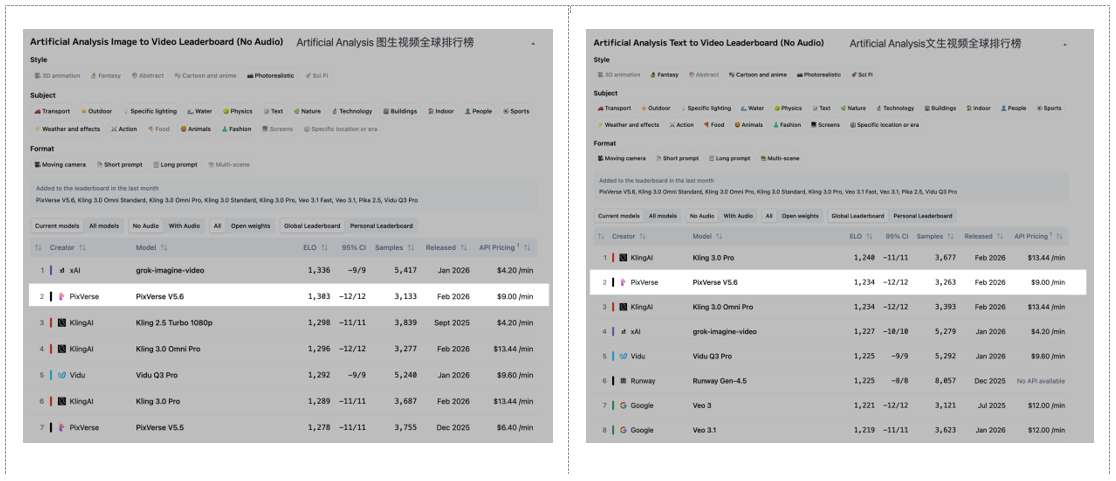Click the KlingAI logo beside Kling 2.5 Turbo 1080p
Screen dimensions: 1116x481
pyautogui.click(x=62, y=323)
